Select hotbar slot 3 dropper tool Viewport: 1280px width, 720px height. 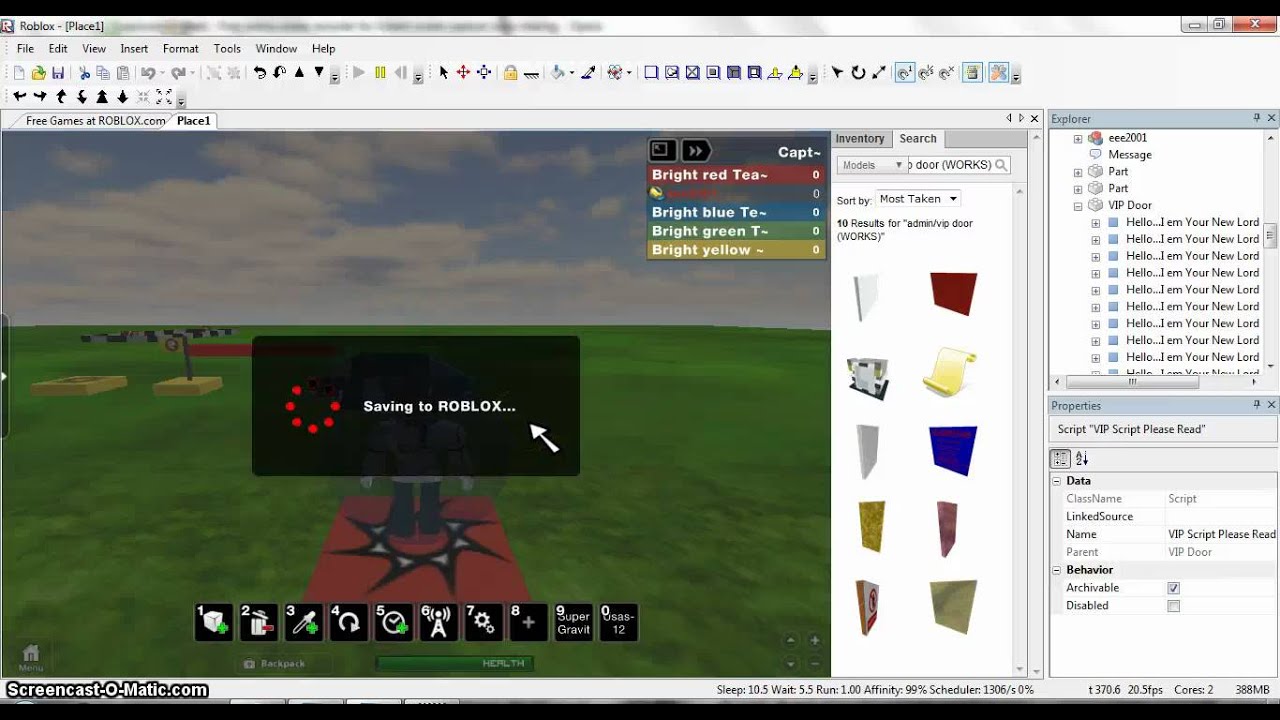pyautogui.click(x=303, y=622)
